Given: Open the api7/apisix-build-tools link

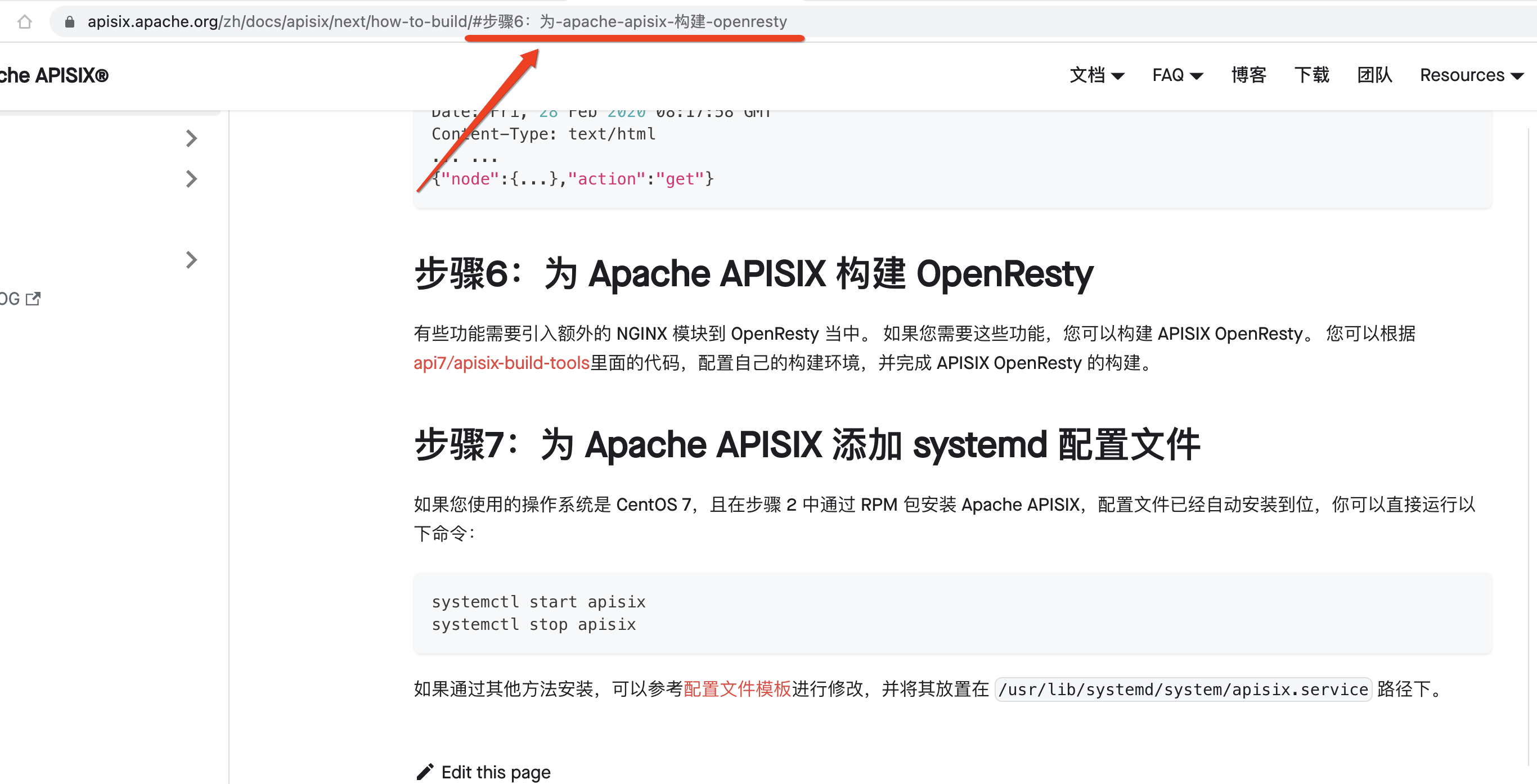Looking at the screenshot, I should (x=501, y=363).
